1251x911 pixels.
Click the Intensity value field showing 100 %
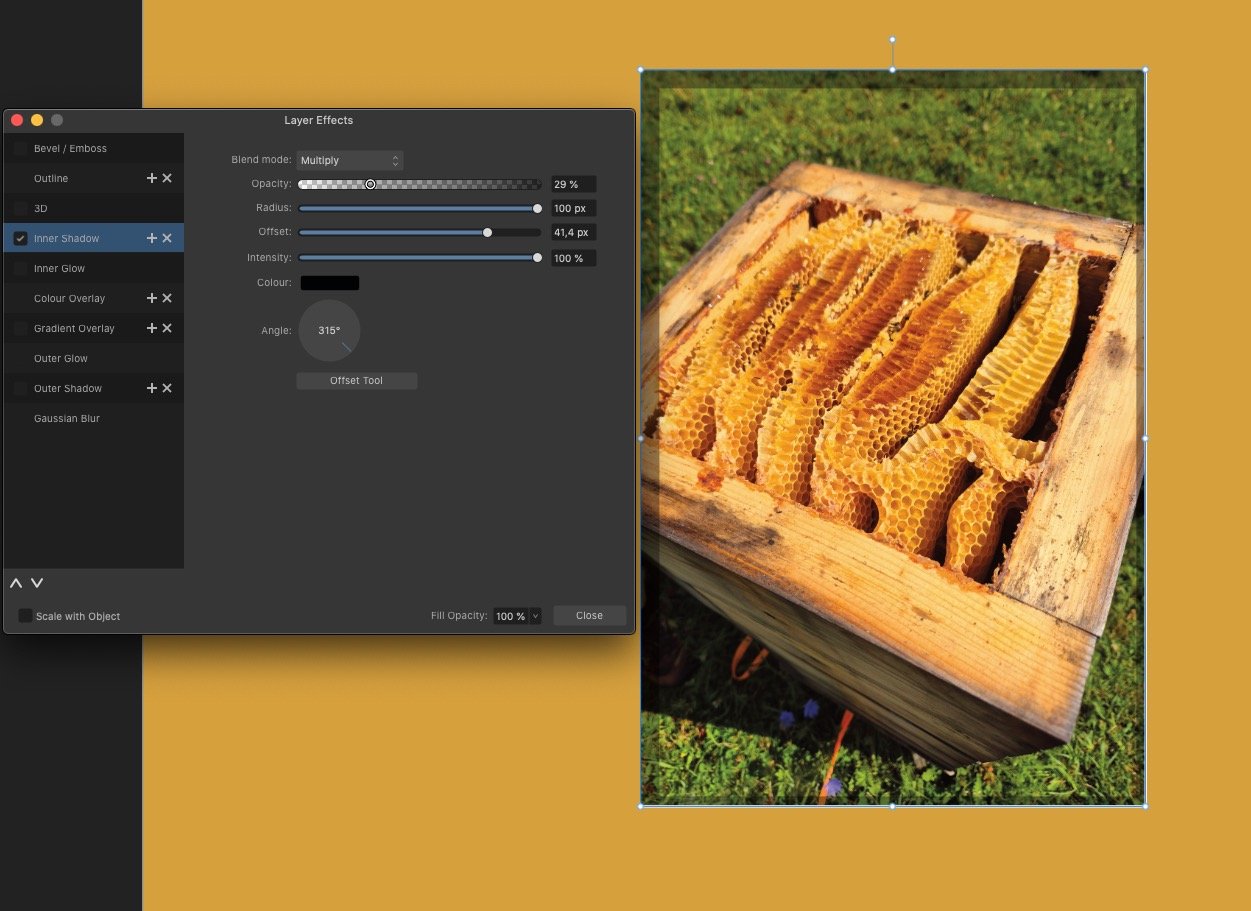[574, 258]
